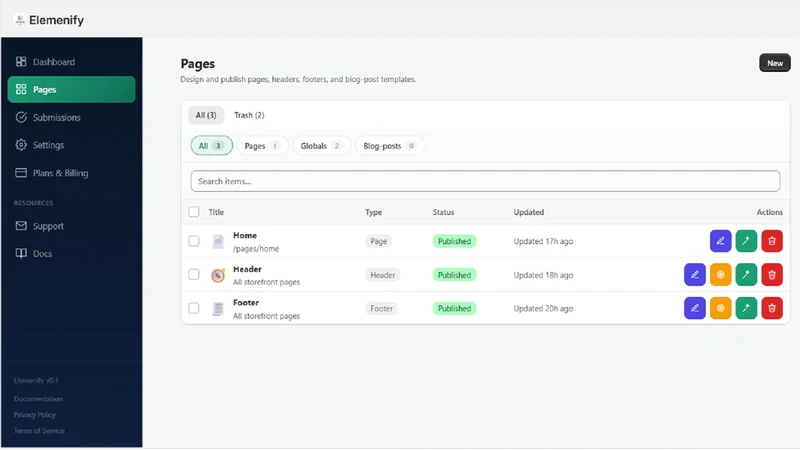Viewport: 800px width, 450px height.
Task: Switch to the All (3) tab
Action: [206, 115]
